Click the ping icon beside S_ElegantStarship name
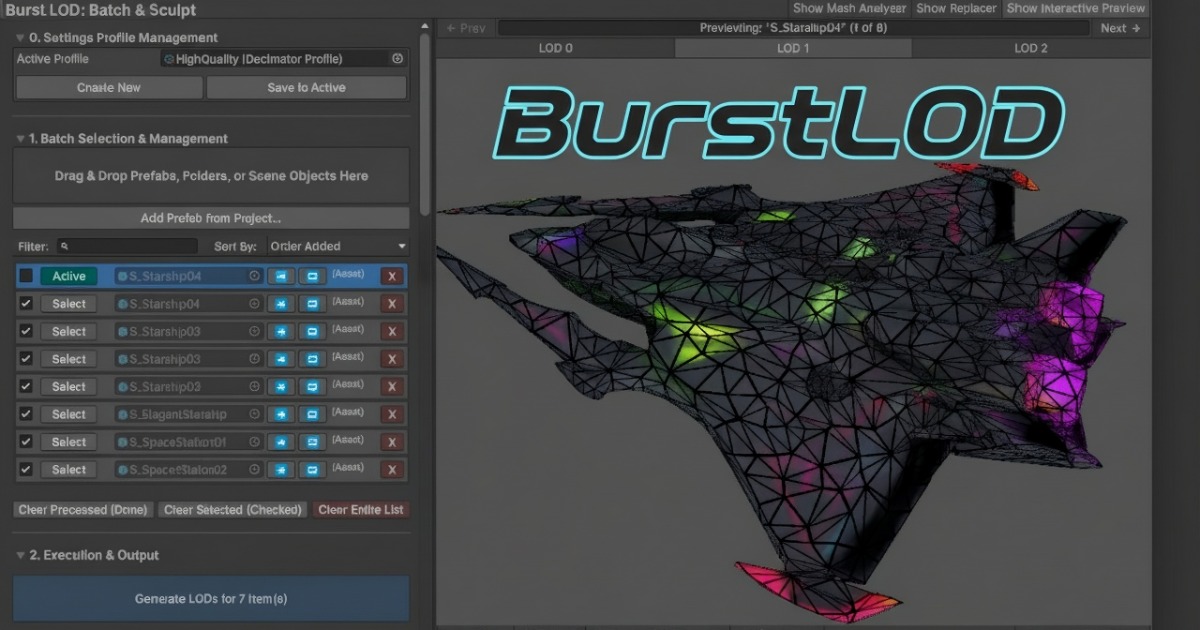The image size is (1200, 630). (254, 413)
